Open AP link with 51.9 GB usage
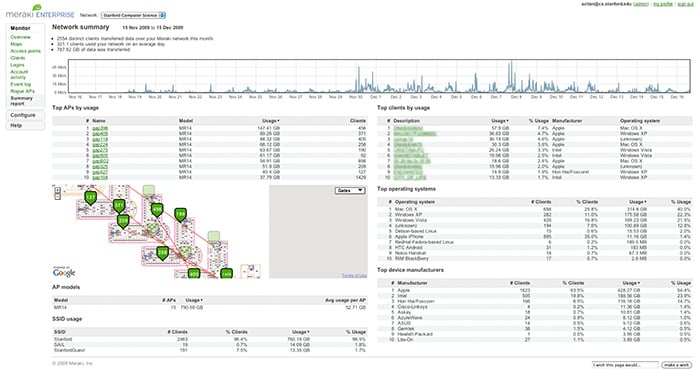700x373 pixels. (100, 166)
